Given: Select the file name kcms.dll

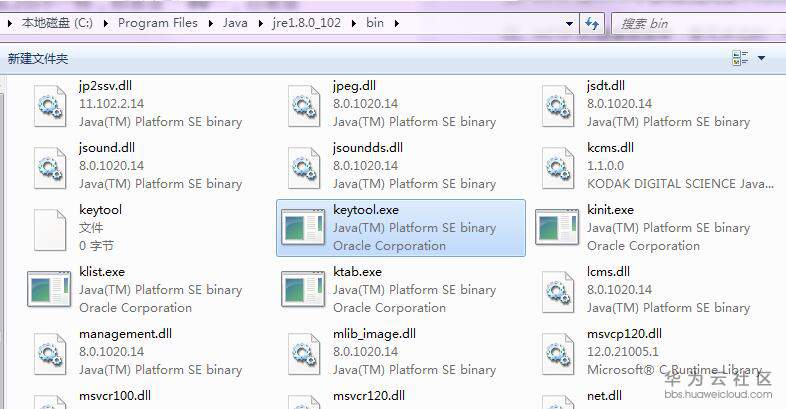Looking at the screenshot, I should point(611,148).
